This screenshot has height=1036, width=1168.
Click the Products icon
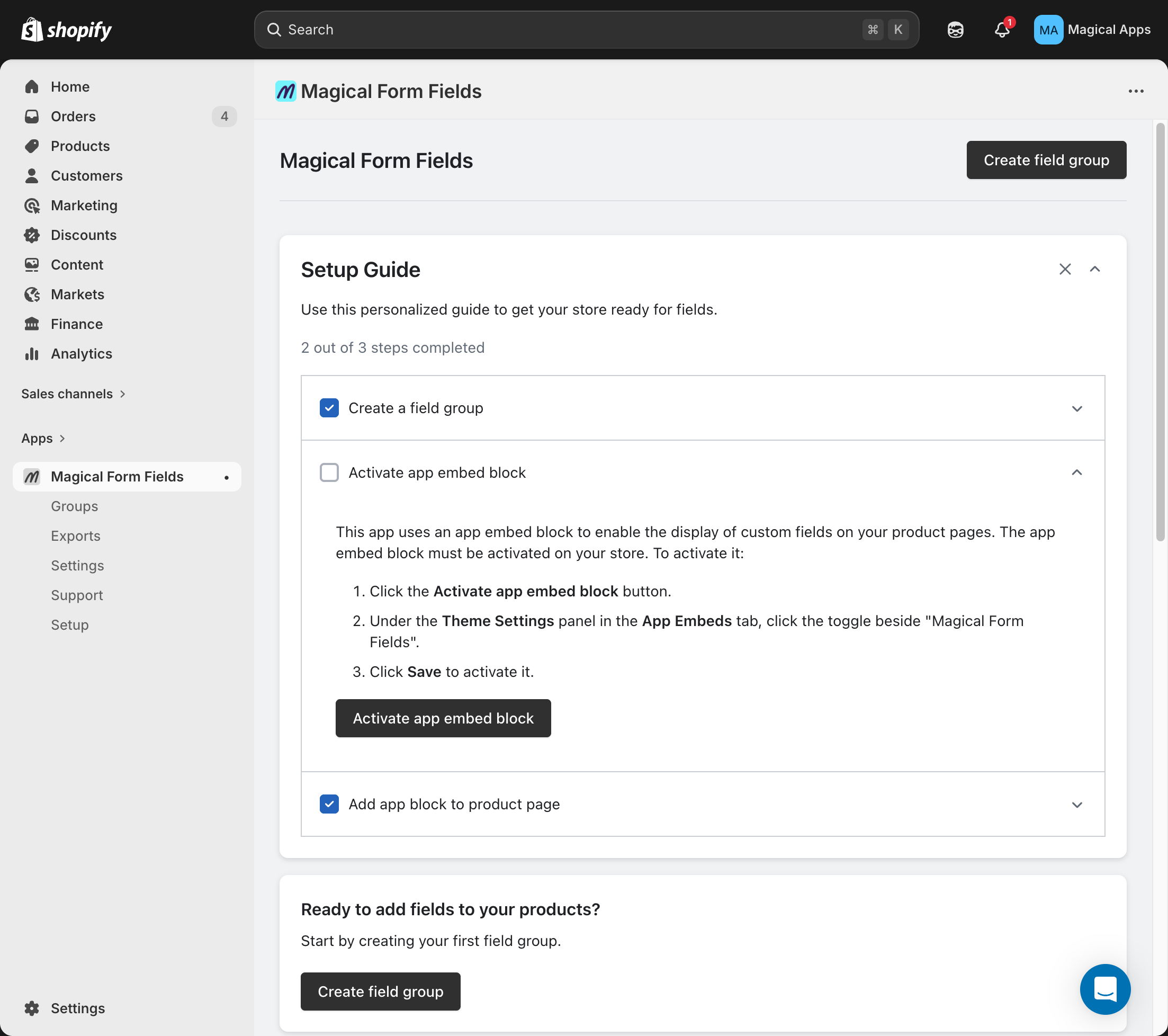click(x=32, y=146)
